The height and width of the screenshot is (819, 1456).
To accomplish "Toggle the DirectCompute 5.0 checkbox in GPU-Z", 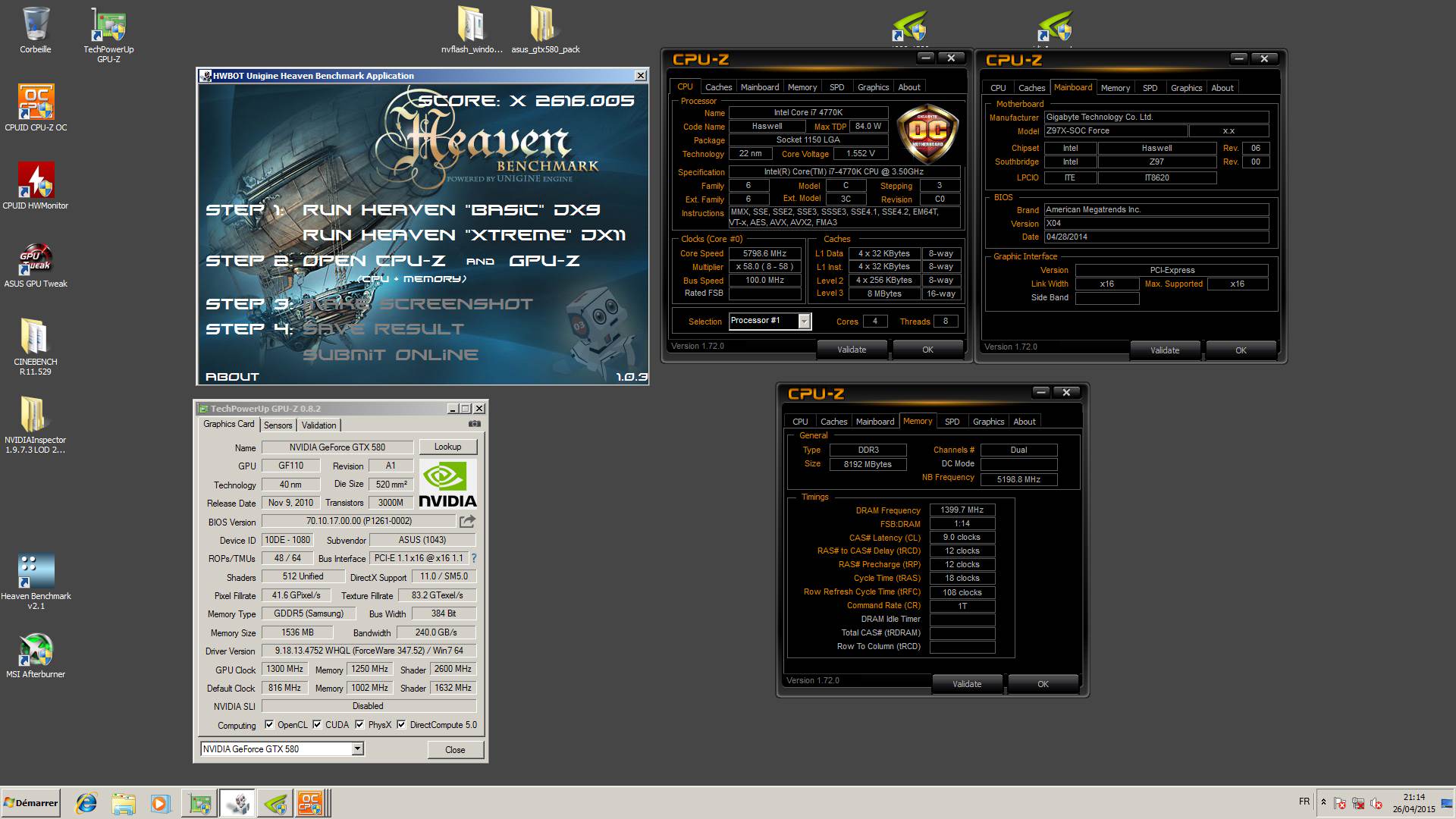I will coord(401,725).
